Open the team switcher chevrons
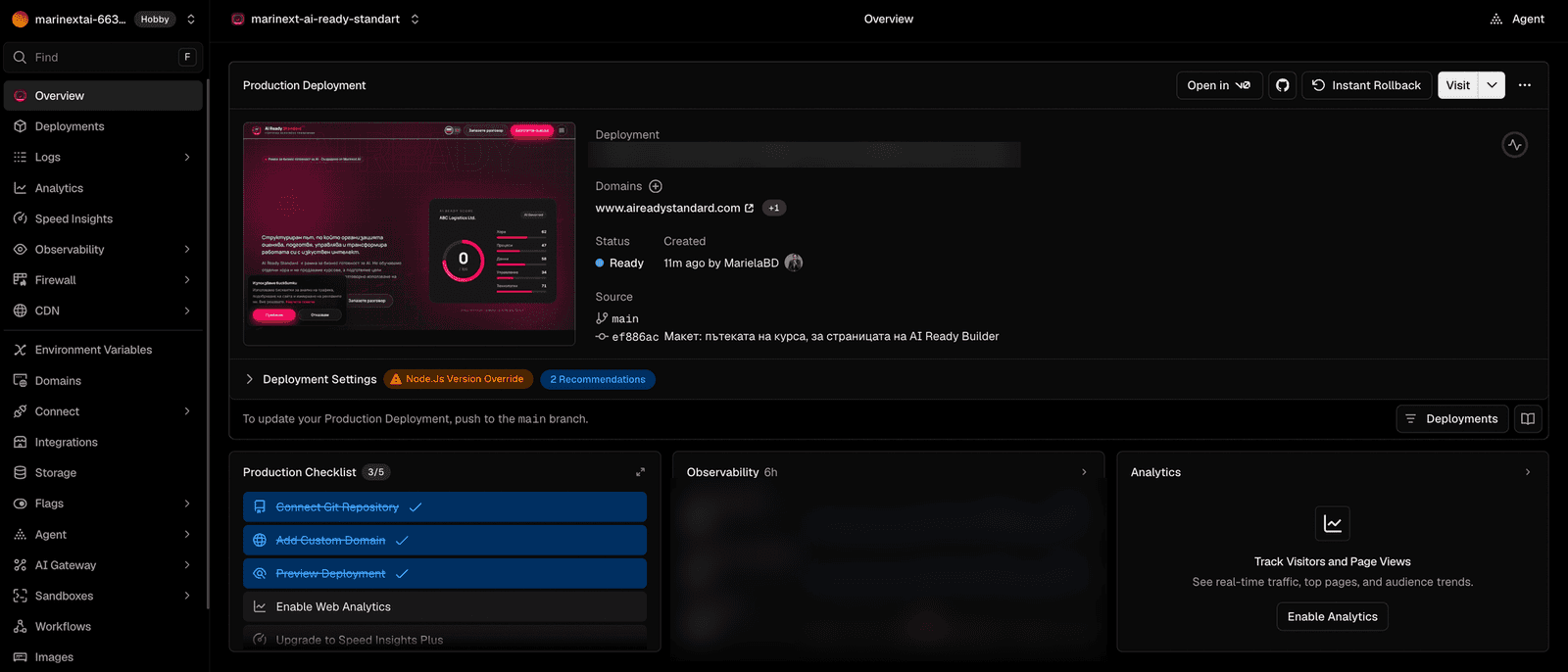The height and width of the screenshot is (672, 1568). [191, 19]
